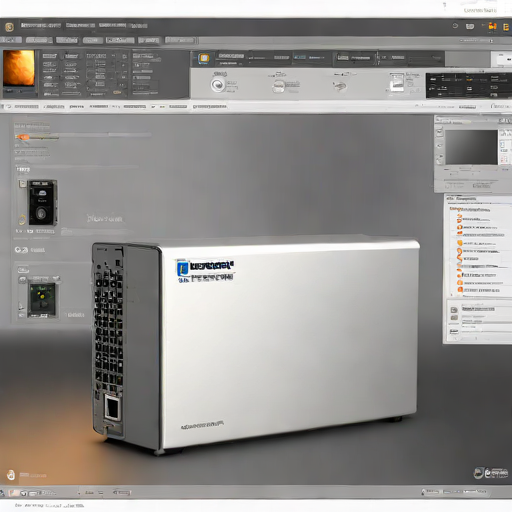Click the blue logo label on the enclosure
This screenshot has width=512, height=512.
(x=206, y=272)
